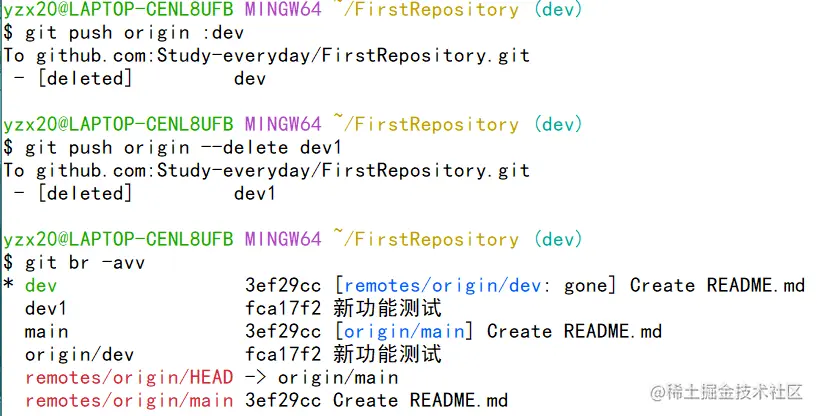Click '[remotes/origin/dev: gone]' tracking text
This screenshot has width=817, height=416.
point(476,286)
